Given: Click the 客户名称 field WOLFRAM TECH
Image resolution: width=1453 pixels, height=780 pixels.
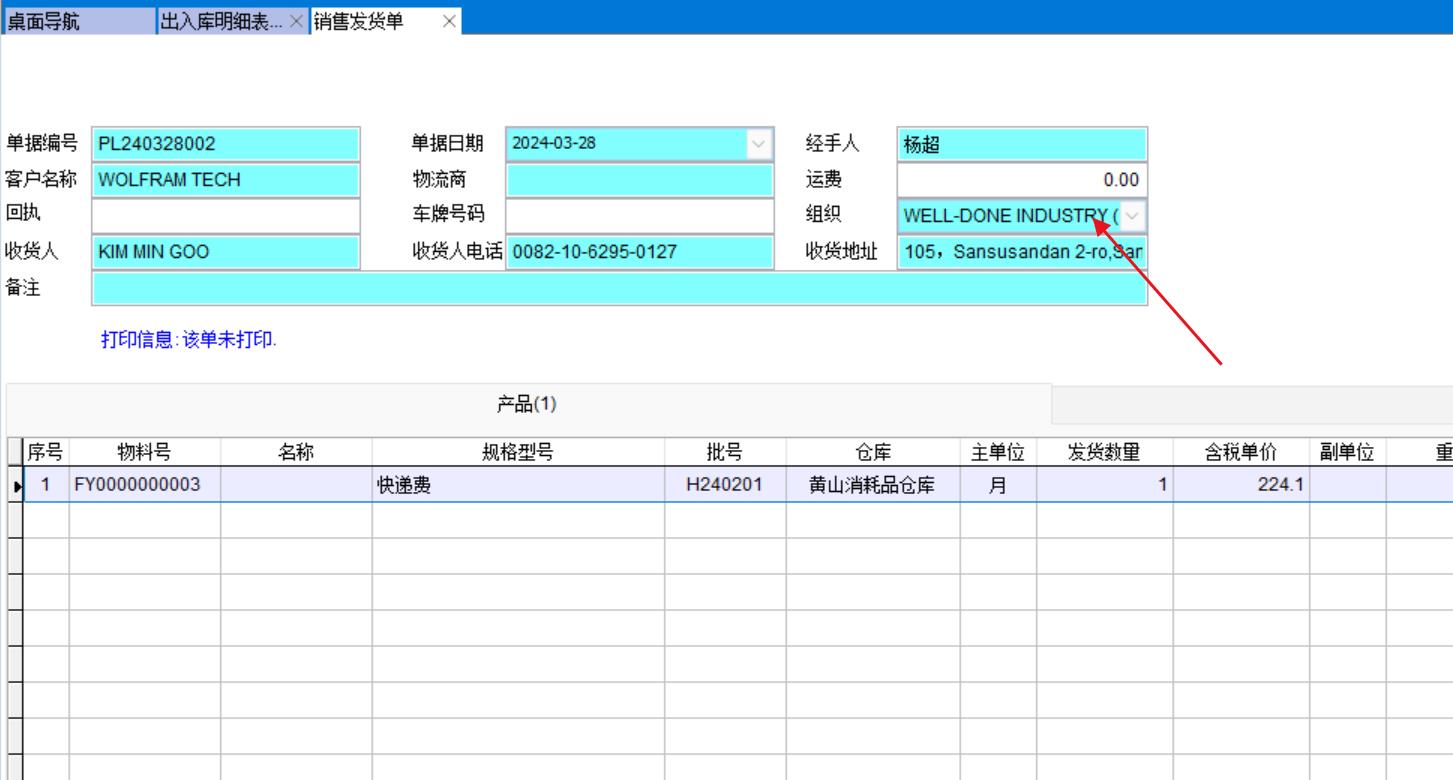Looking at the screenshot, I should tap(225, 180).
